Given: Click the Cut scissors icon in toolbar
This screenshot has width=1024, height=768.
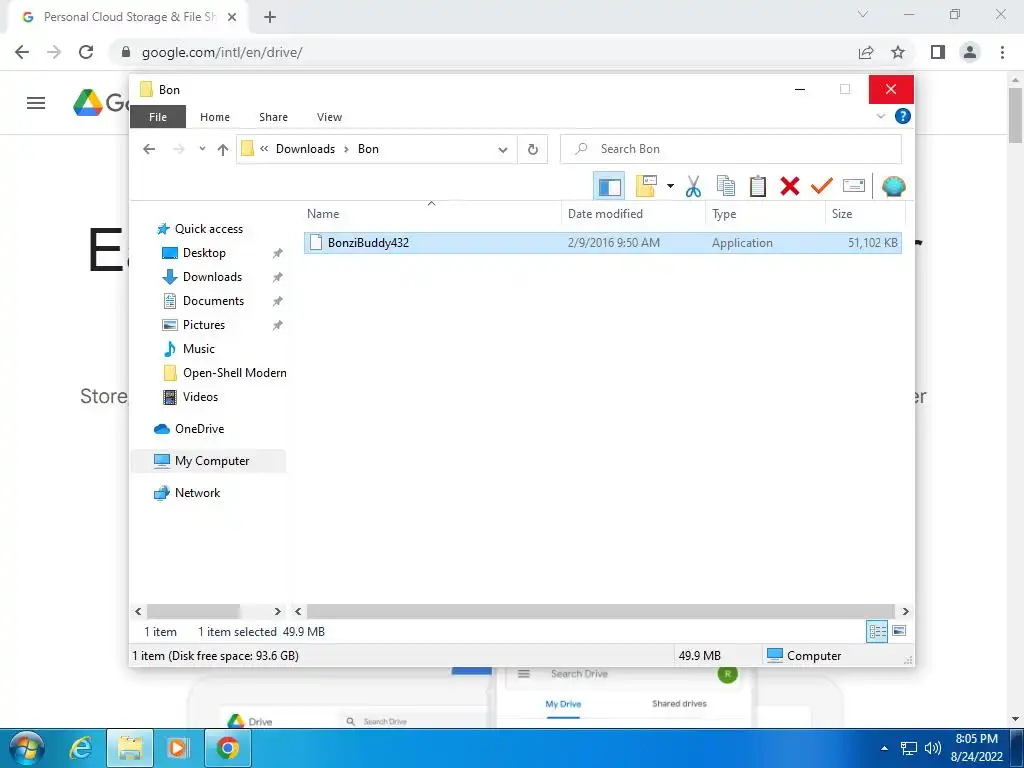Looking at the screenshot, I should pyautogui.click(x=693, y=187).
